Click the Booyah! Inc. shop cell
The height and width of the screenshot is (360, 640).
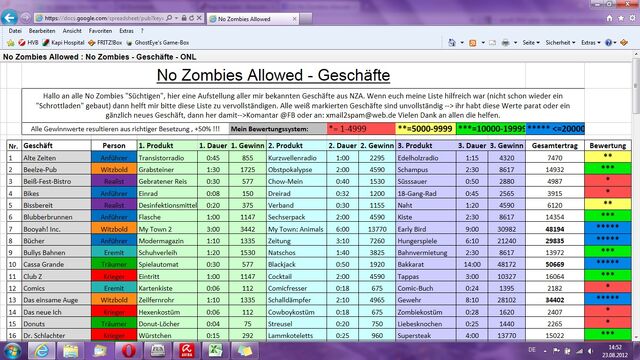point(56,229)
